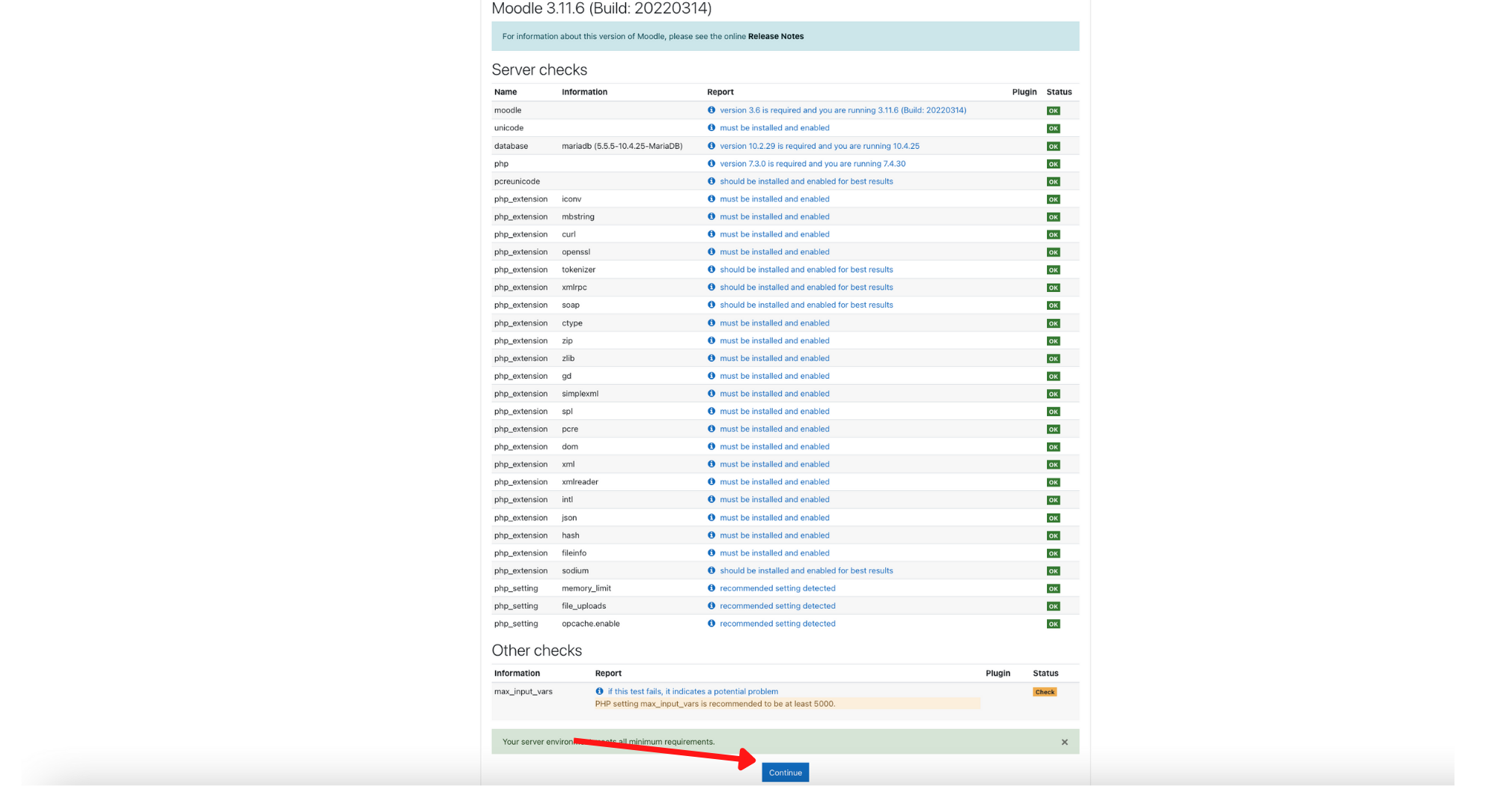Click info icon in the sodium row

tap(711, 570)
